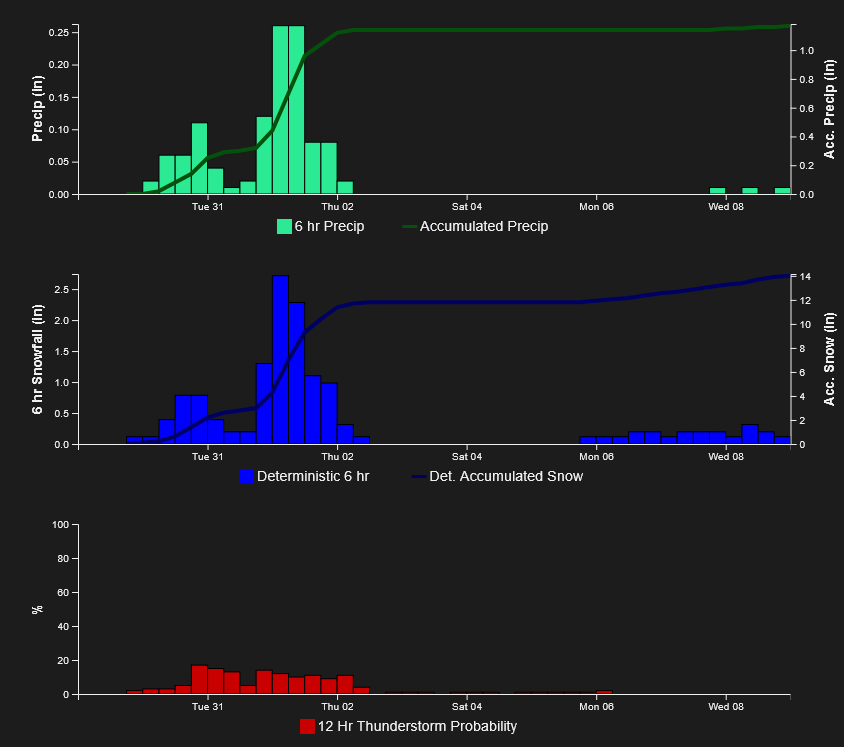Click 'Mon 06' label on the snowfall chart
This screenshot has height=747, width=844.
tap(596, 457)
